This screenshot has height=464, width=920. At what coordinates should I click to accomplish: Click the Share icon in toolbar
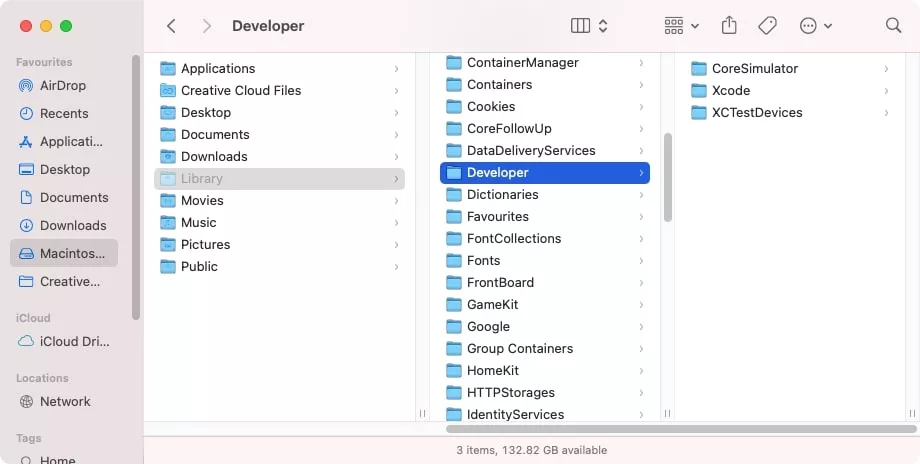coord(729,26)
